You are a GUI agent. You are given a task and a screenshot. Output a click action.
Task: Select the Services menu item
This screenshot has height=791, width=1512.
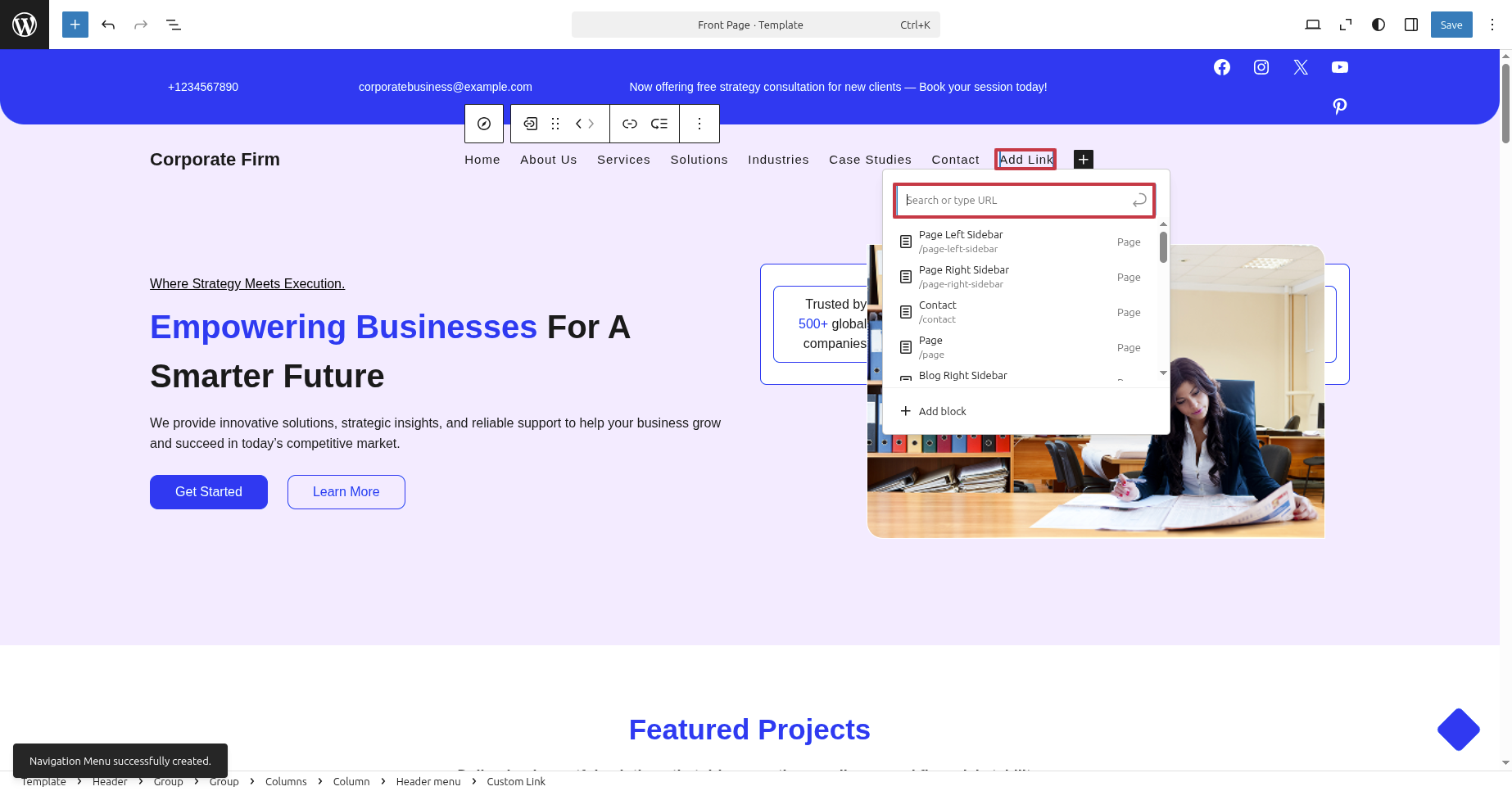pos(623,160)
